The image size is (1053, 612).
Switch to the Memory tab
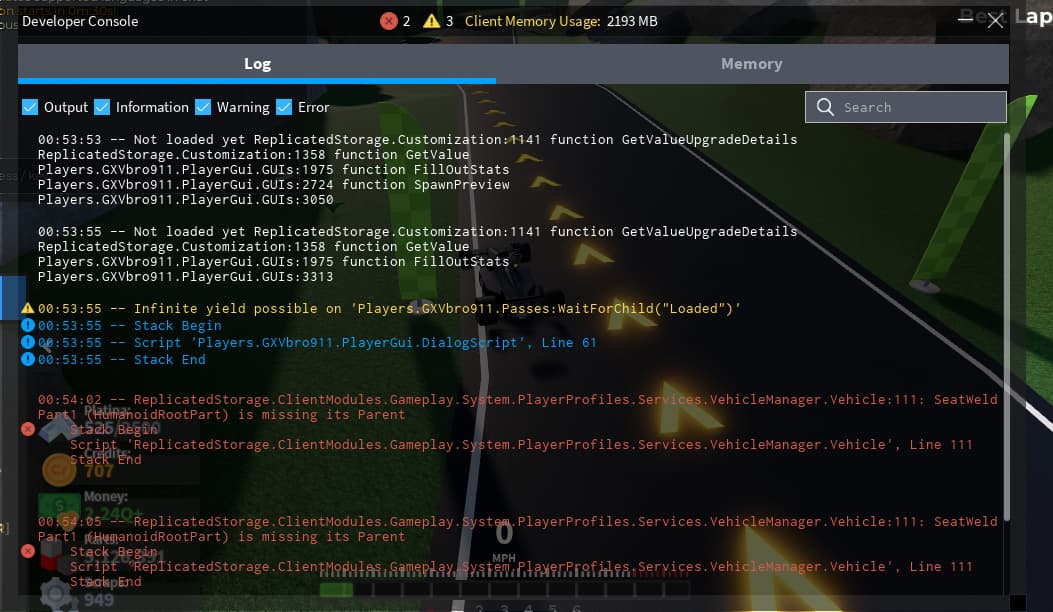point(751,64)
